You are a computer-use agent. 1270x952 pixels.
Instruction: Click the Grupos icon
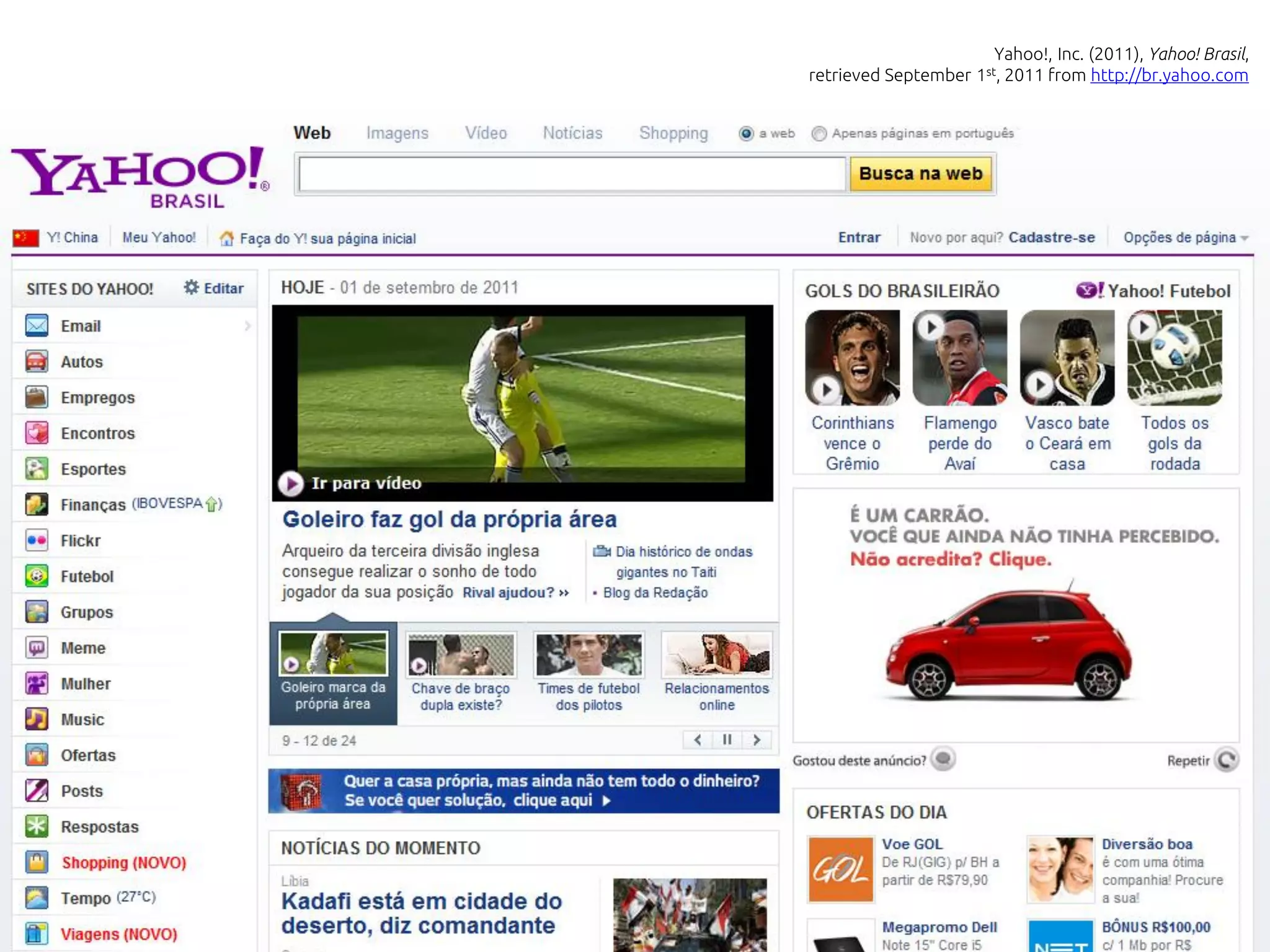pos(37,612)
